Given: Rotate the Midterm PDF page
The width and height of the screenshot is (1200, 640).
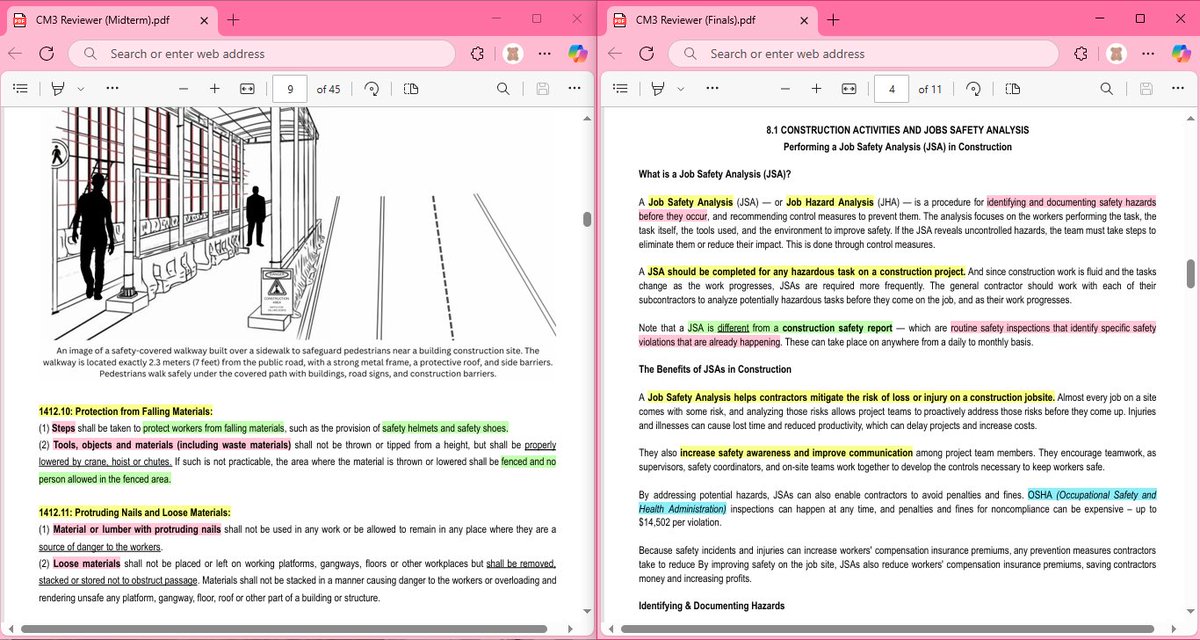Looking at the screenshot, I should [371, 89].
